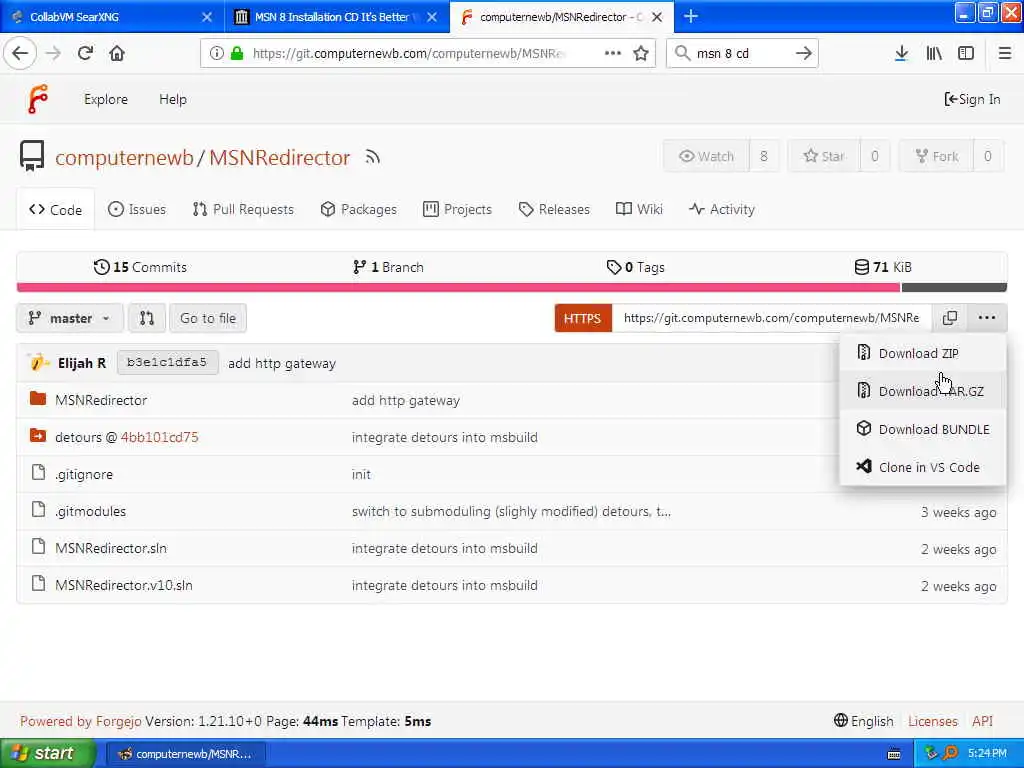Open Help in top navigation
This screenshot has width=1024, height=768.
[173, 99]
